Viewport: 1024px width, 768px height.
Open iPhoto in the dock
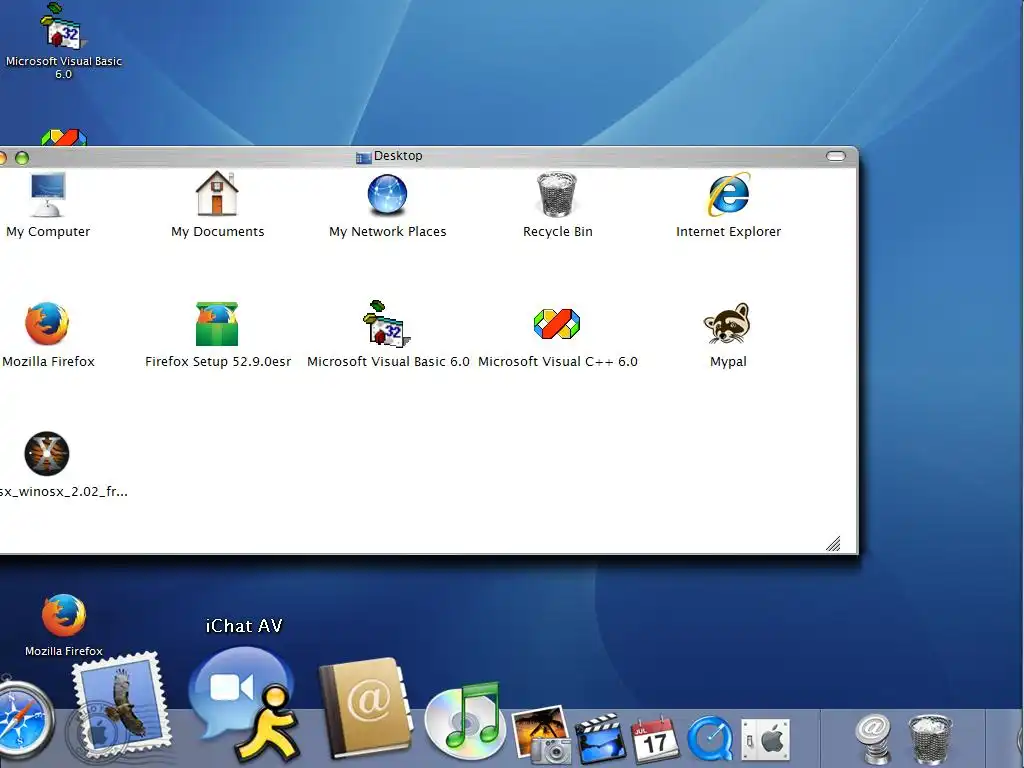[540, 733]
